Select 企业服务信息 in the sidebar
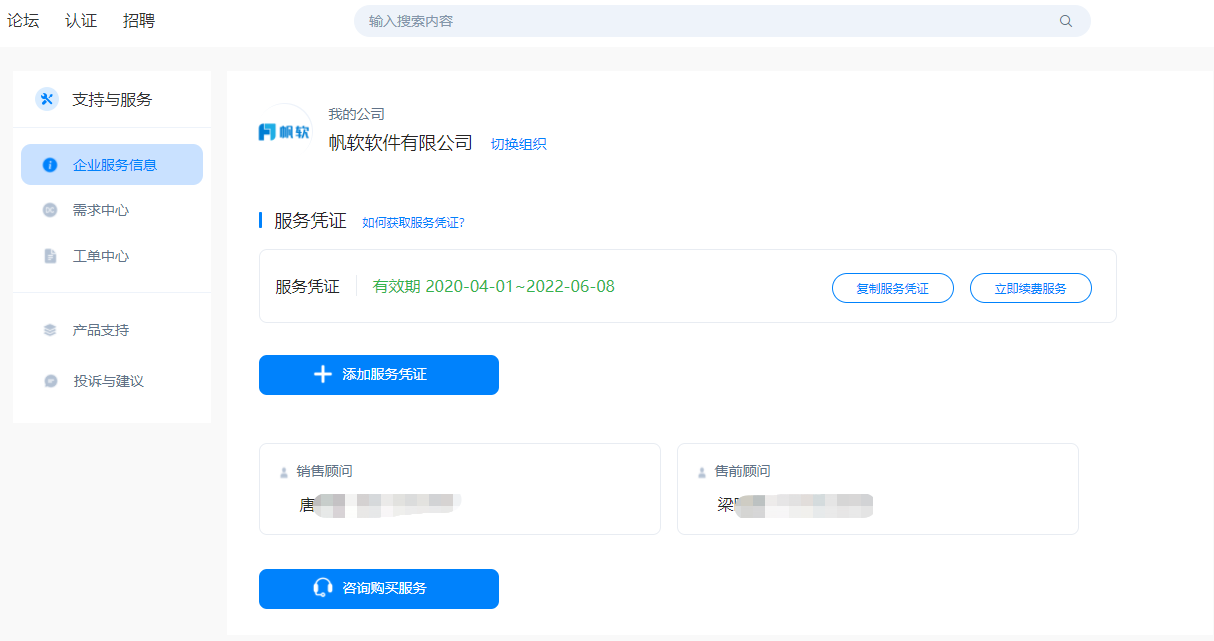Screen dimensions: 1214x641 tap(112, 165)
